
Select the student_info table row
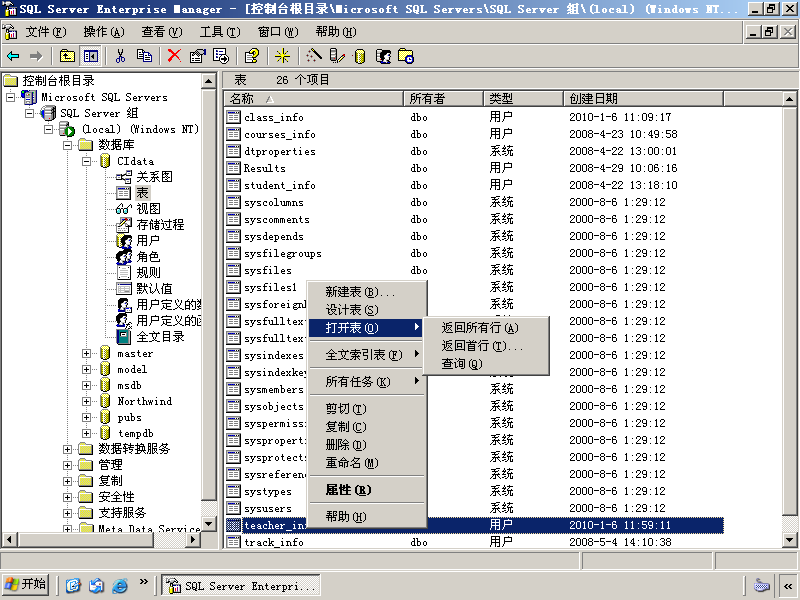click(474, 185)
